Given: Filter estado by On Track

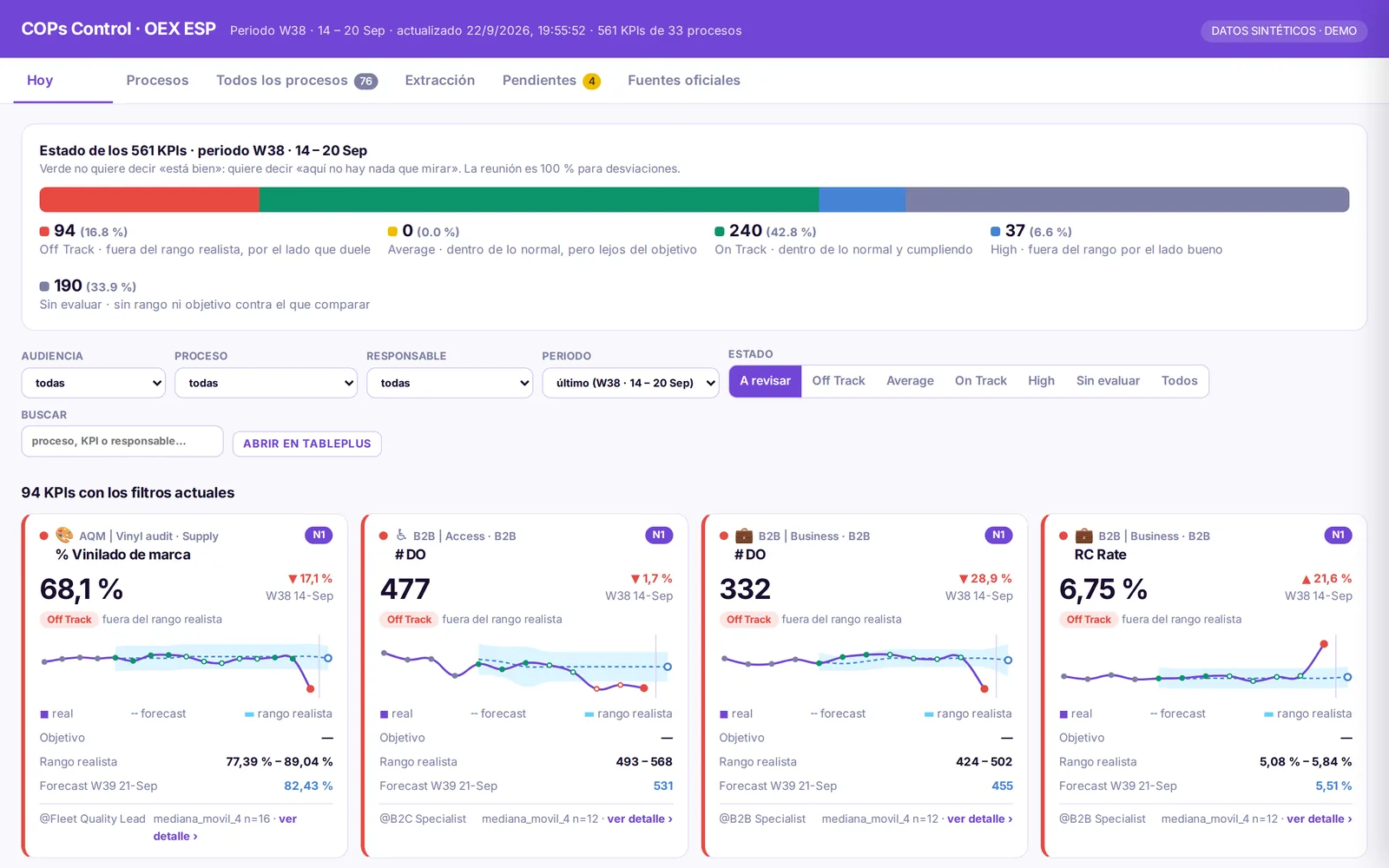Looking at the screenshot, I should 981,381.
